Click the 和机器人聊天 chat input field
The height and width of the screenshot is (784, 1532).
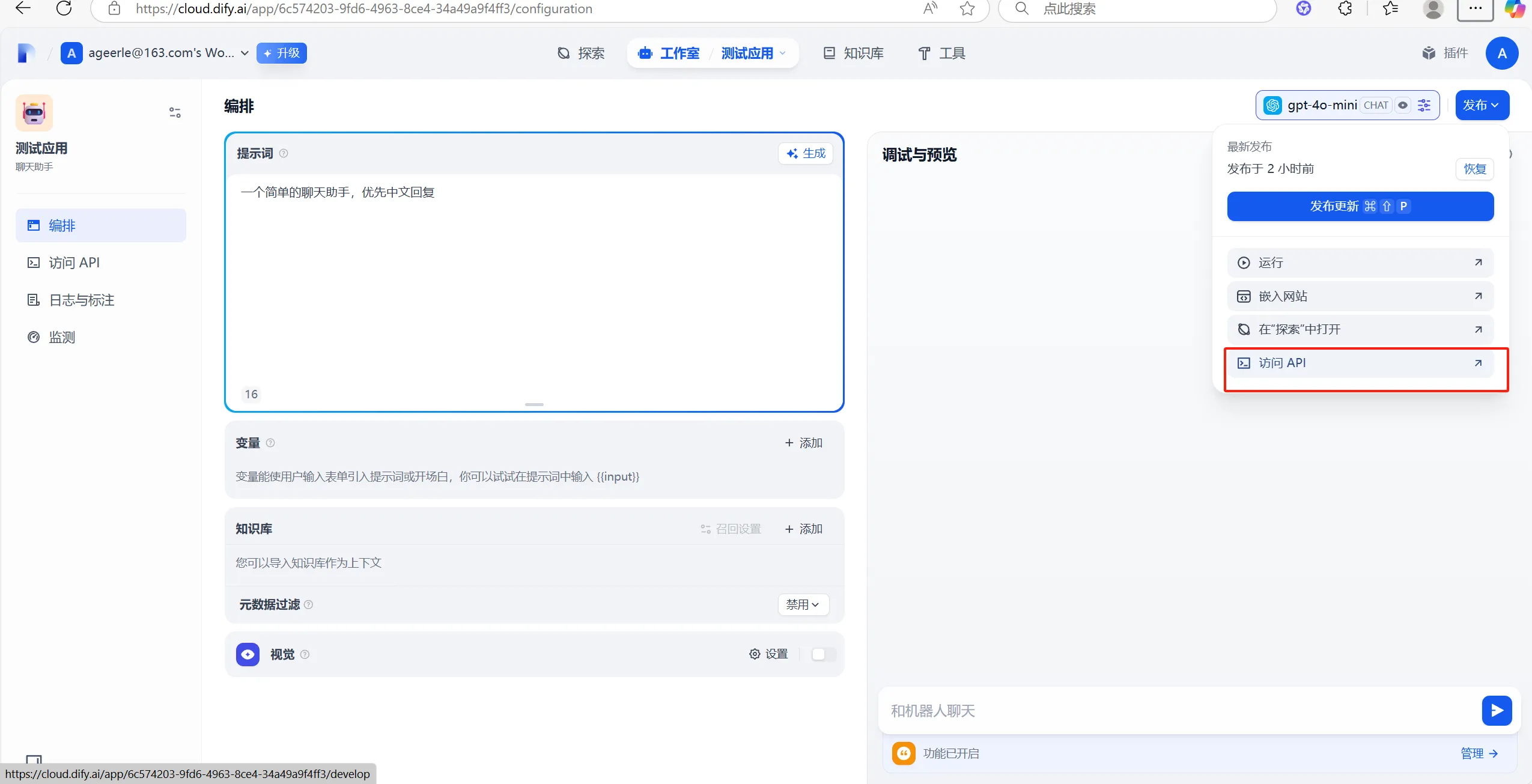[1141, 711]
